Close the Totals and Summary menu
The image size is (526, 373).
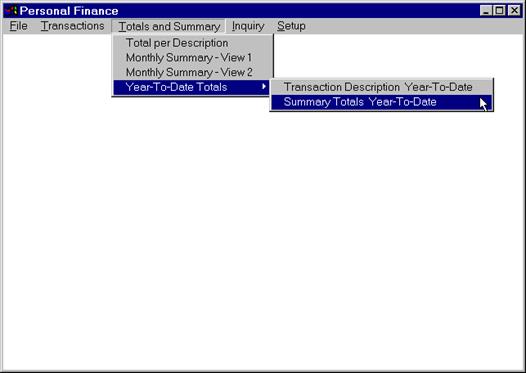coord(169,26)
